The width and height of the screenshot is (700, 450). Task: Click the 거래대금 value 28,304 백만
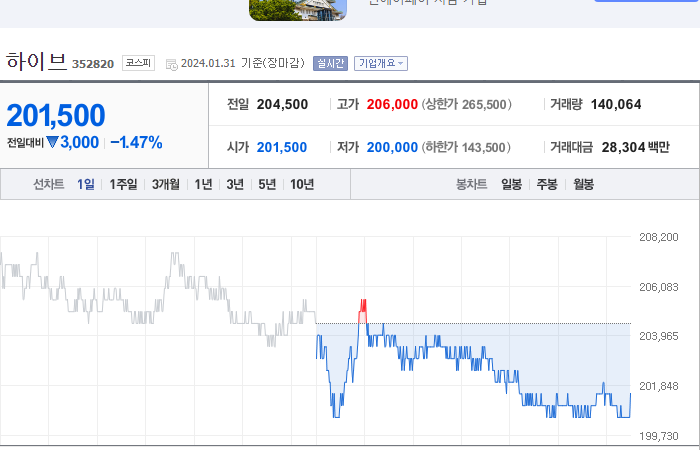pyautogui.click(x=636, y=147)
